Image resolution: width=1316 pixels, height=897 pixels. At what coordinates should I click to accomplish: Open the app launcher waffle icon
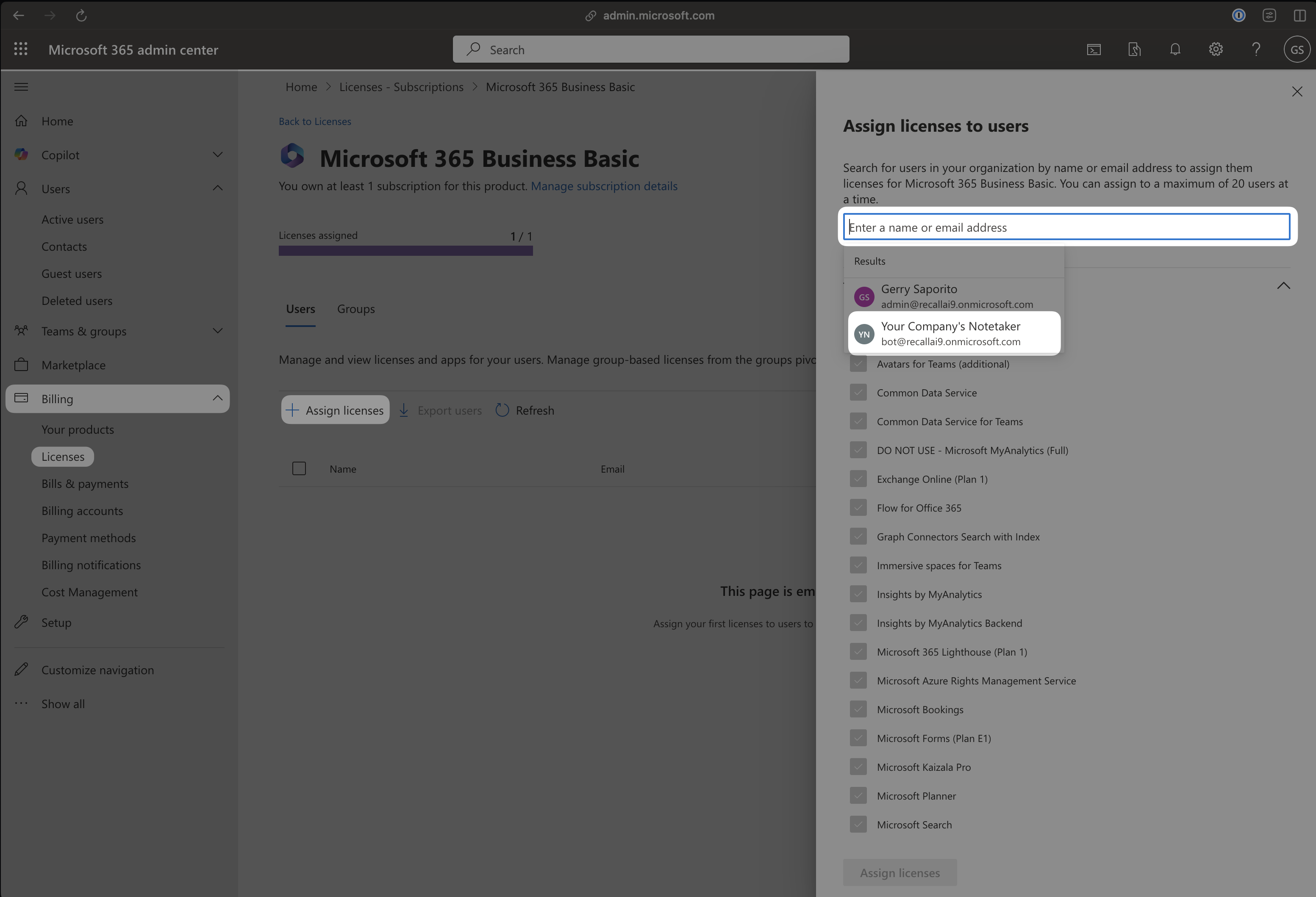coord(21,49)
